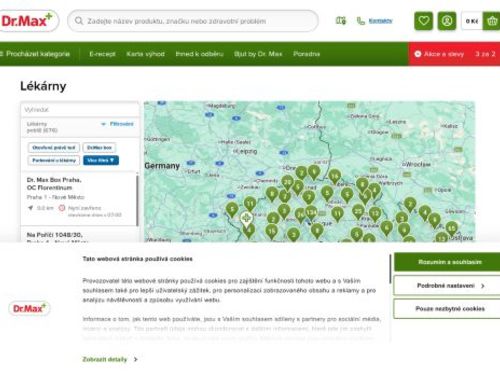Toggle the 'Otevřené právě teď' filter chip
Viewport: 500px width, 375px height.
[x=54, y=147]
